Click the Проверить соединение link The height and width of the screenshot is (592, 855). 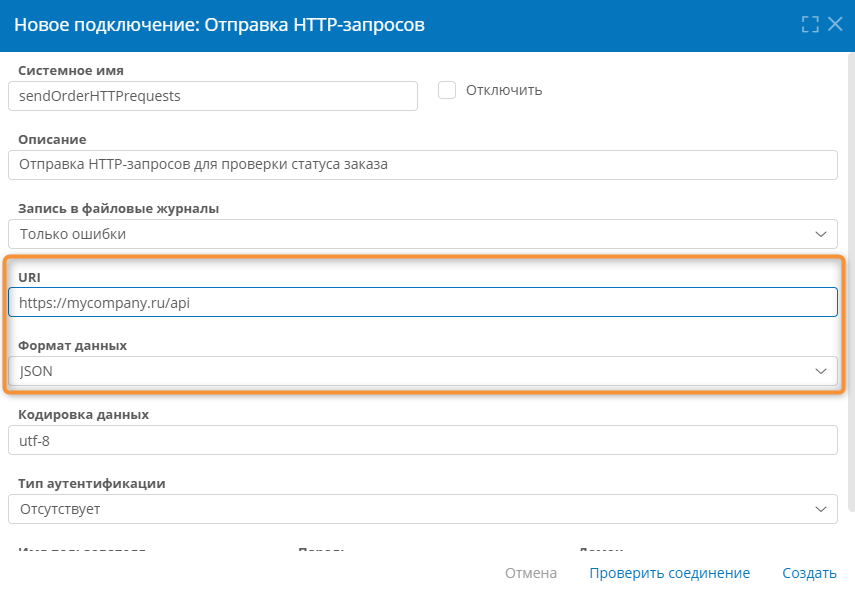click(x=669, y=573)
